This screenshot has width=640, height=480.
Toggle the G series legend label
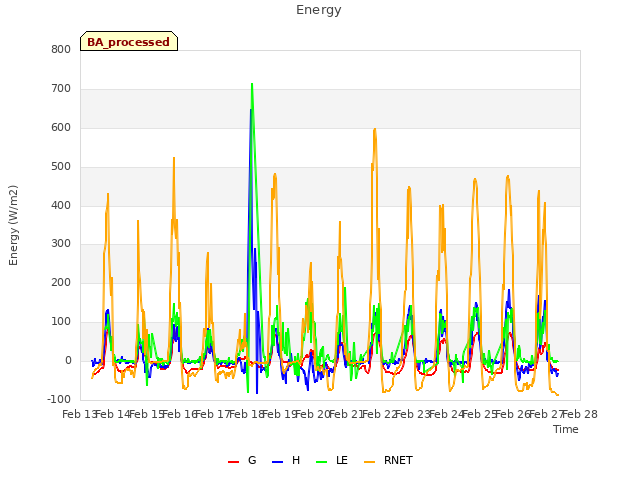click(x=252, y=460)
